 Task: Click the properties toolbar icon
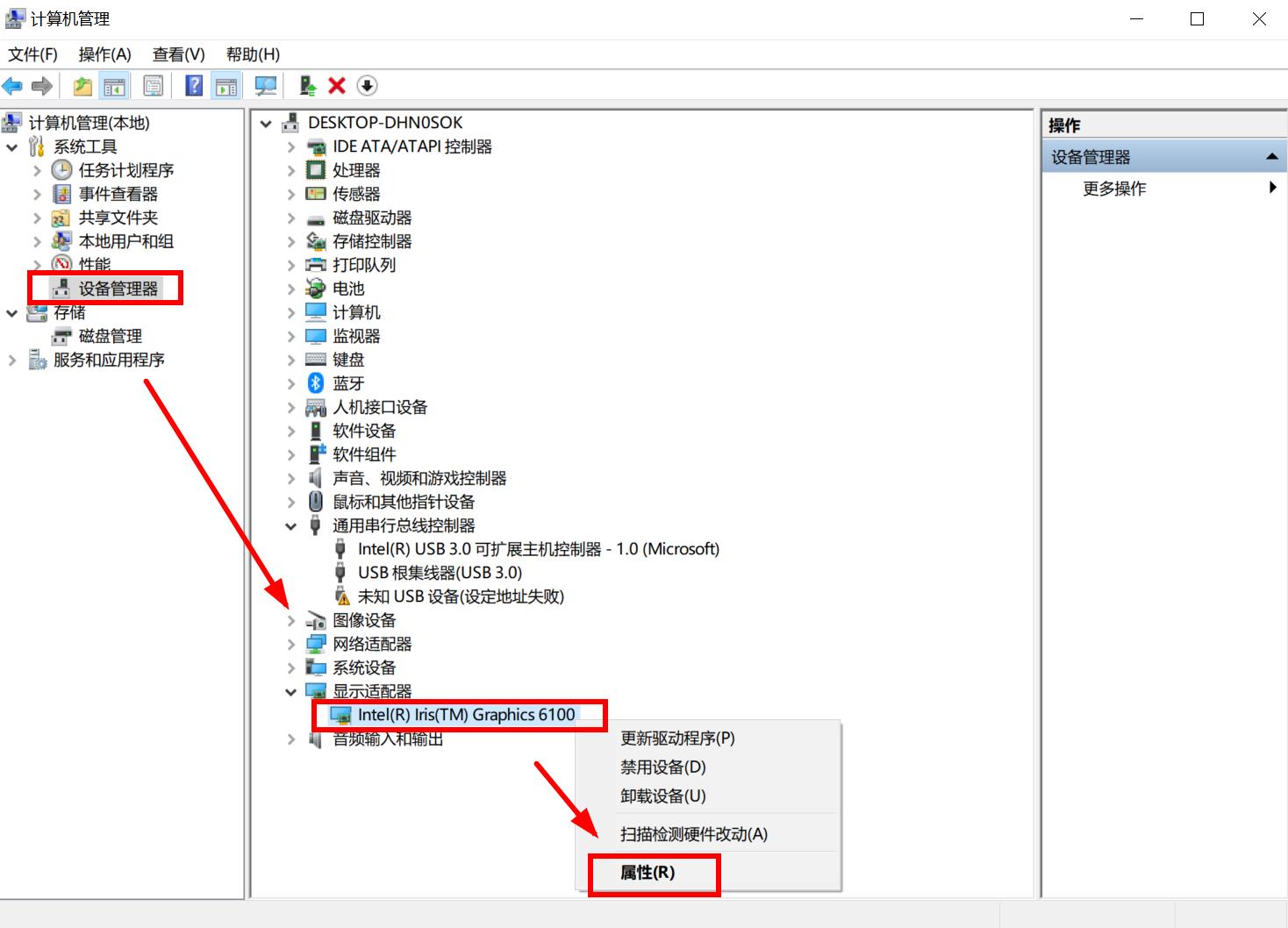point(154,86)
